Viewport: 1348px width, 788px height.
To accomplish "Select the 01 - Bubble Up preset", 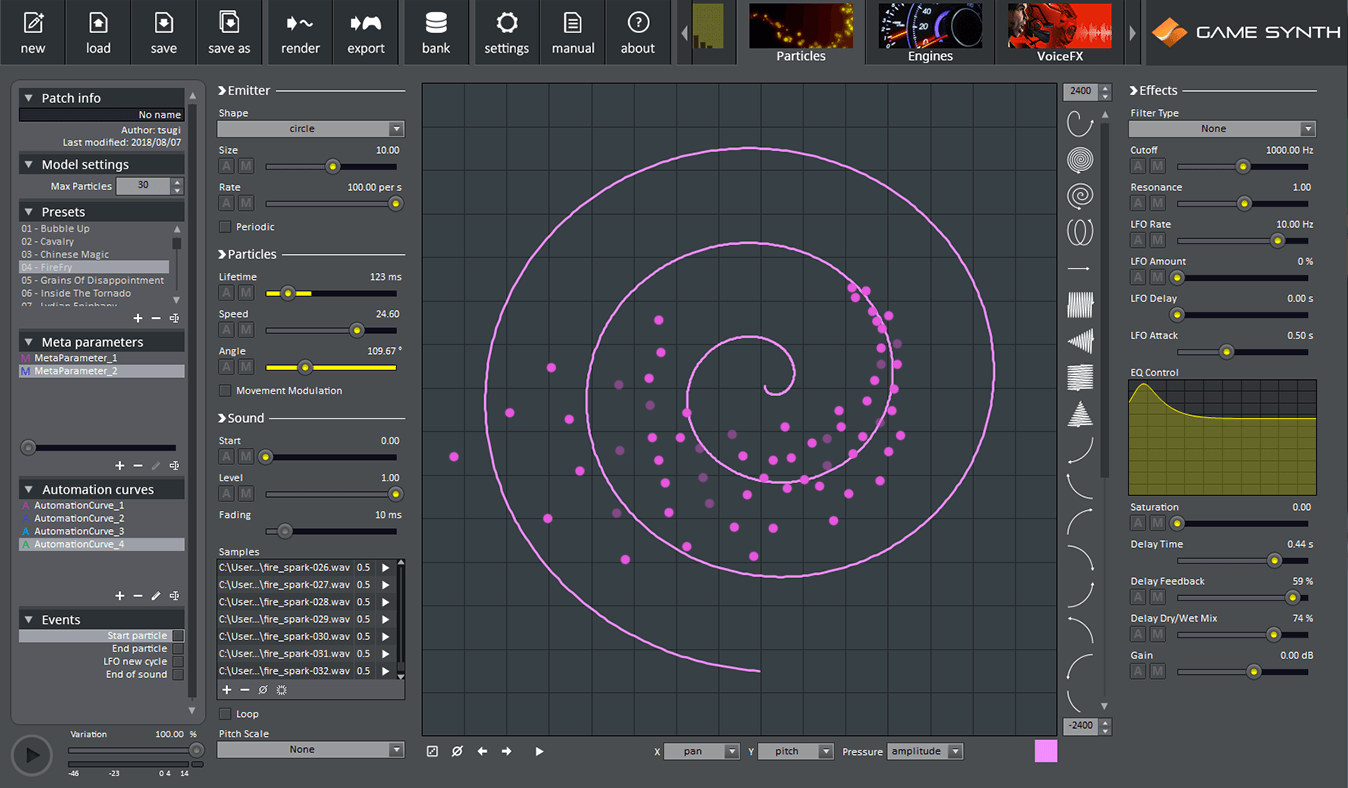I will pyautogui.click(x=95, y=229).
